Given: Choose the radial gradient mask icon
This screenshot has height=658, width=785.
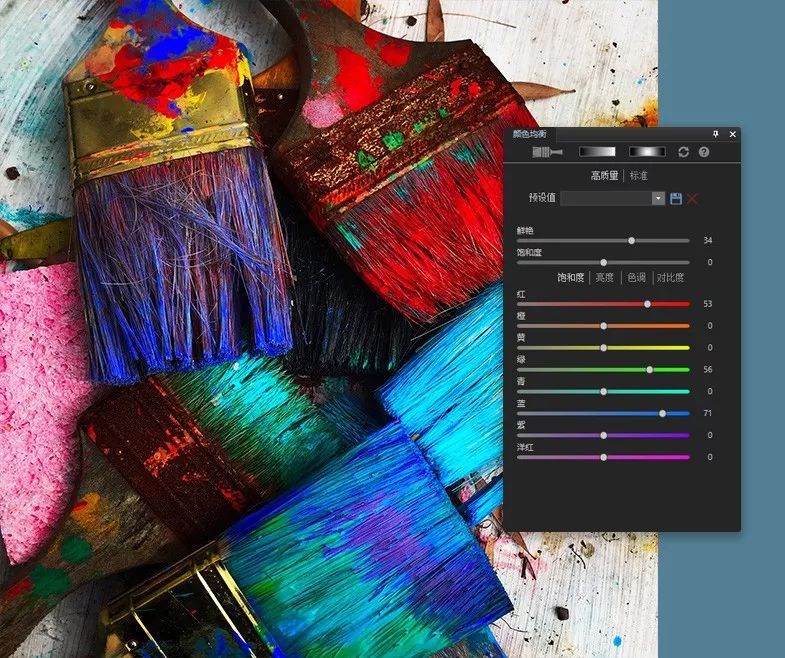Looking at the screenshot, I should tap(647, 152).
